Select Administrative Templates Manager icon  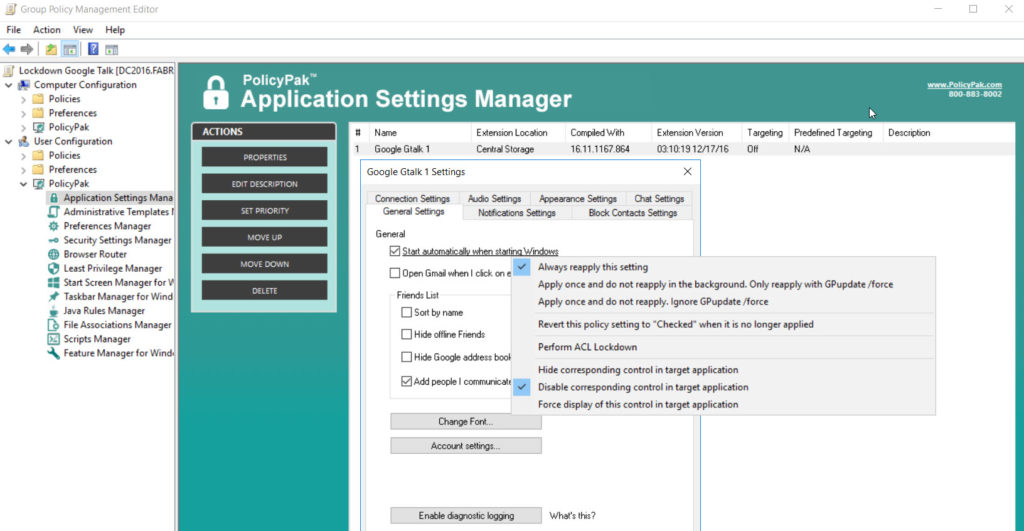click(x=54, y=212)
